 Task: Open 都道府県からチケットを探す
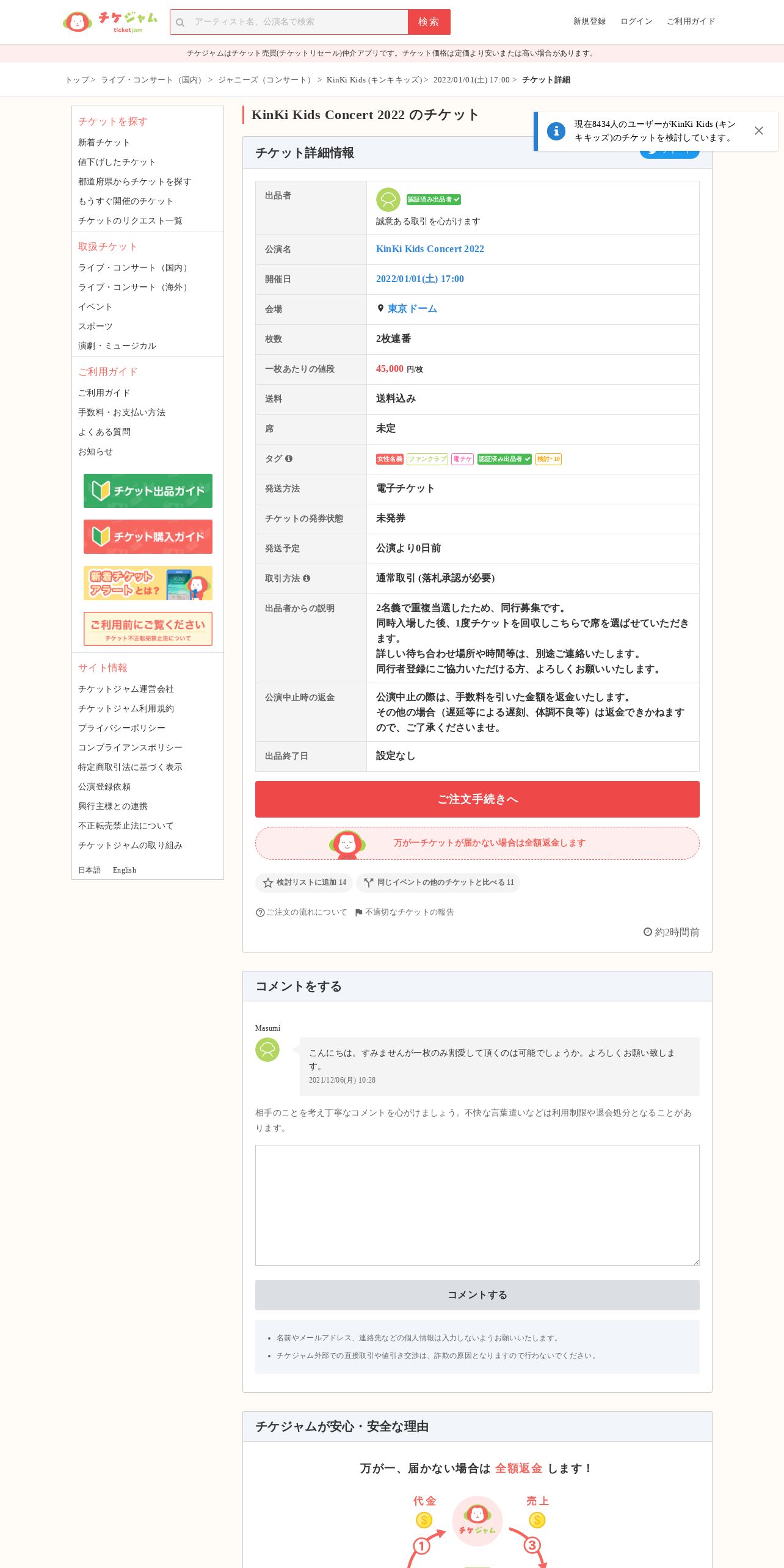135,181
